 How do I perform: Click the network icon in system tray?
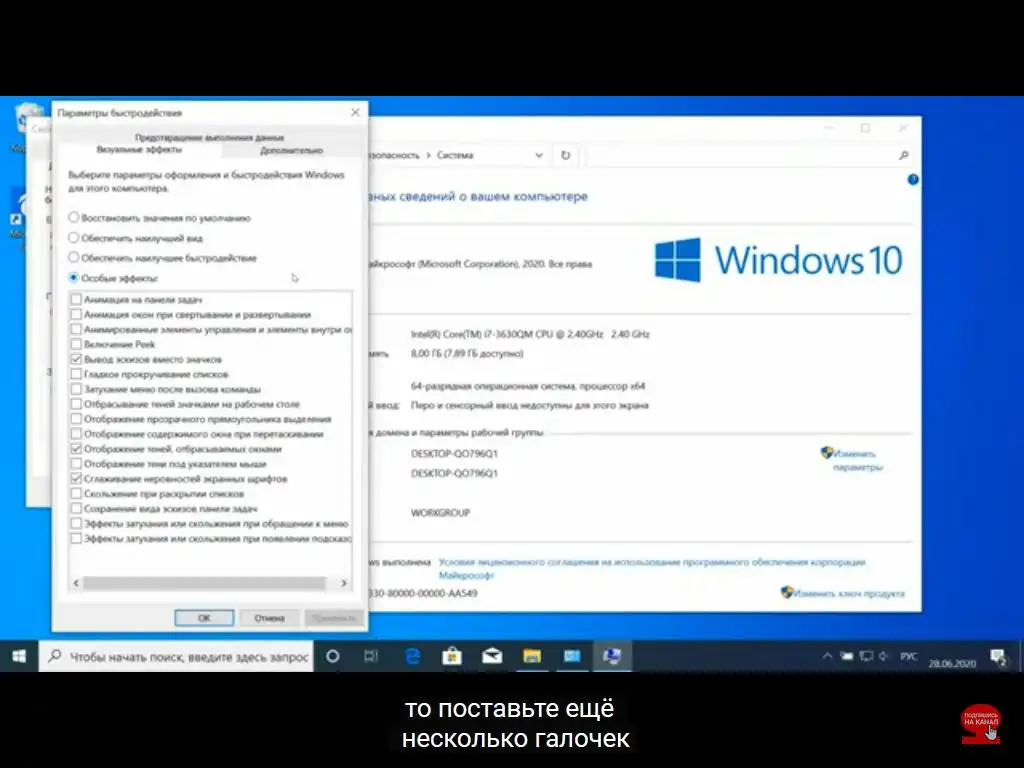(x=866, y=656)
